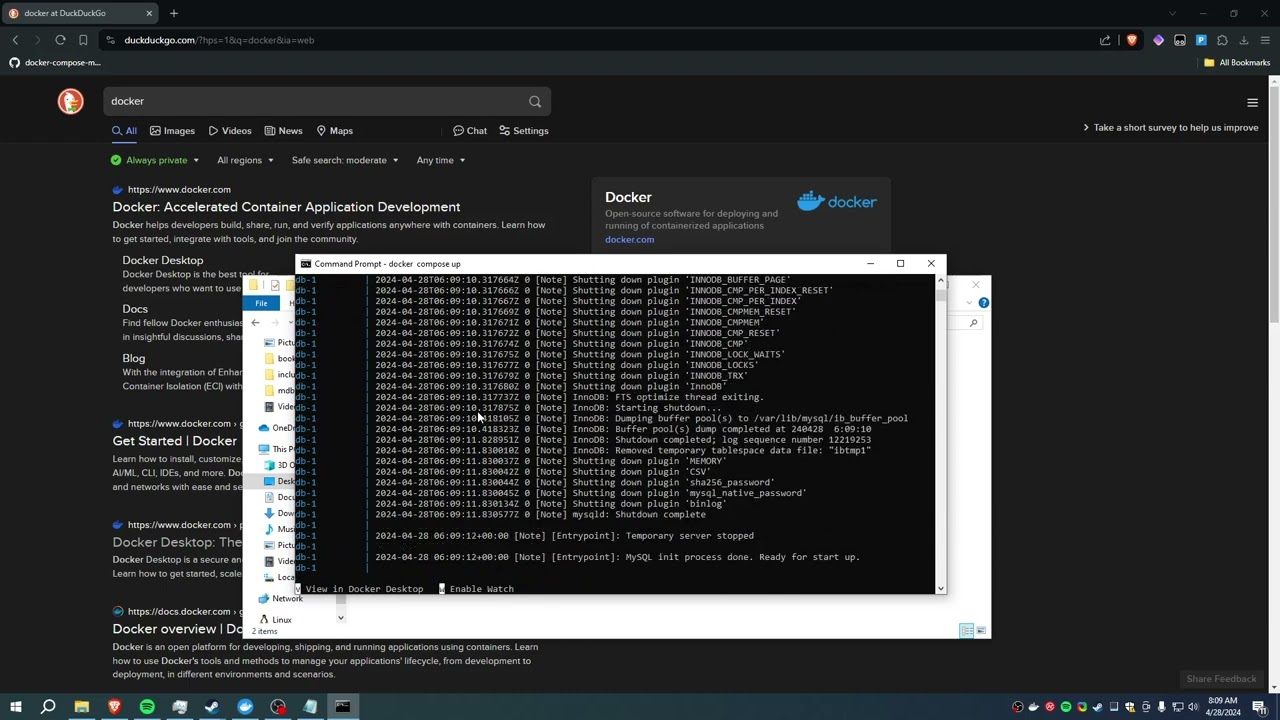Image resolution: width=1280 pixels, height=720 pixels.
Task: Click the search magnifier in DuckDuckGo search box
Action: 535,101
